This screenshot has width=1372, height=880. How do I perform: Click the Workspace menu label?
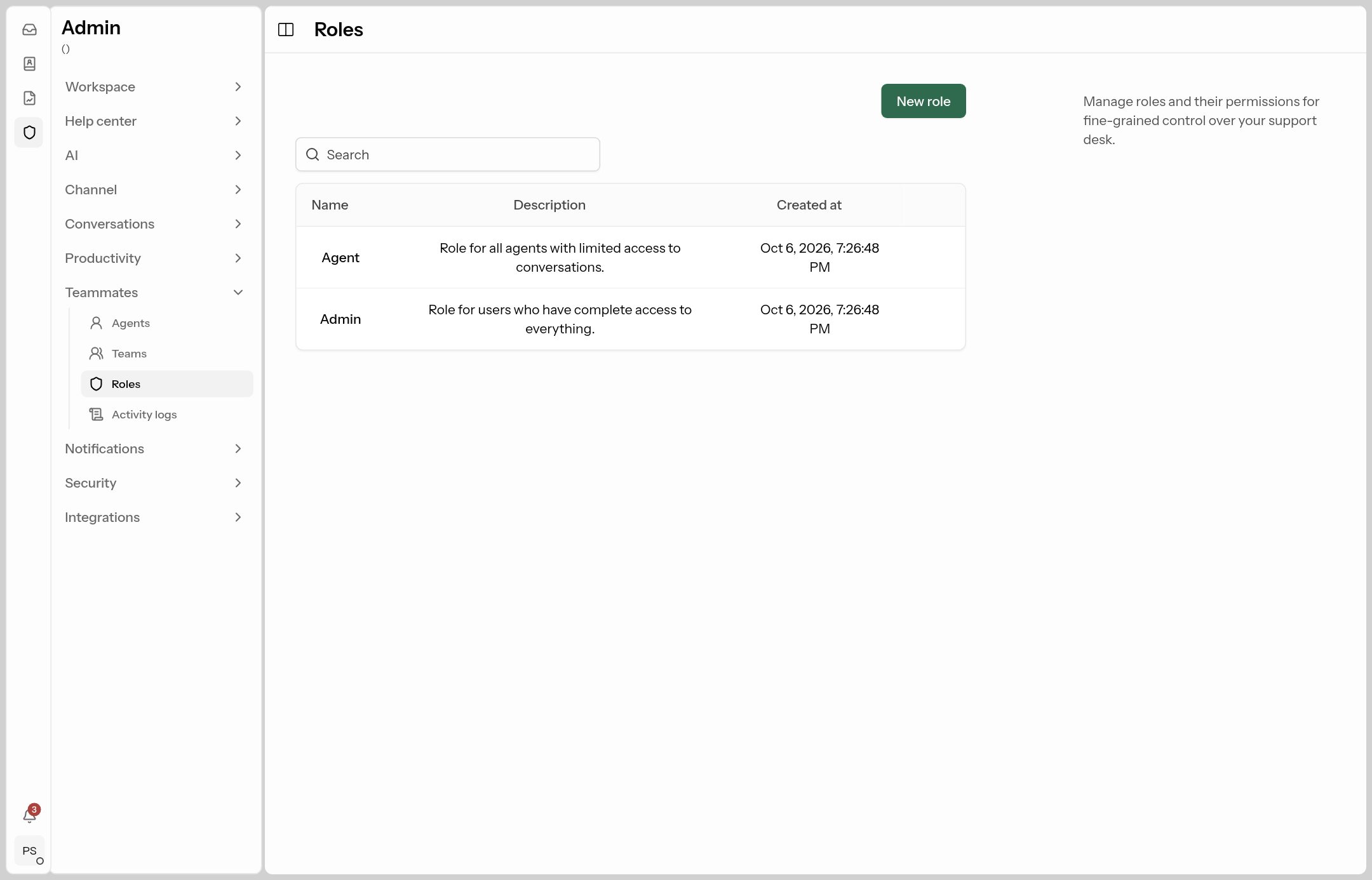pos(100,87)
